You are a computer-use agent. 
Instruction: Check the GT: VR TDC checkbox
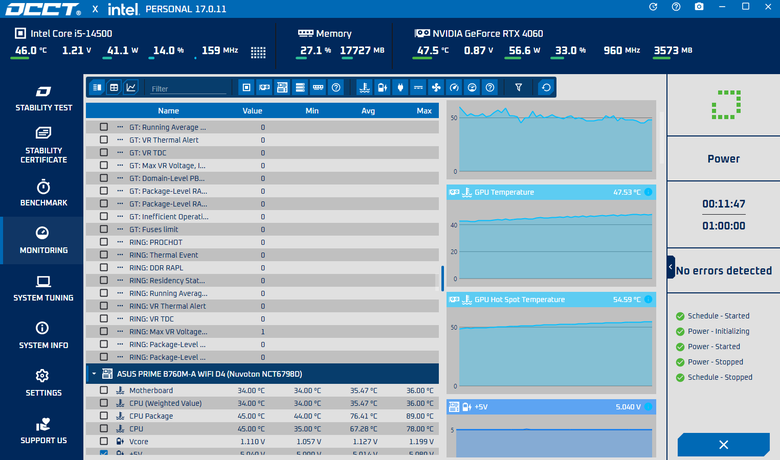click(103, 153)
